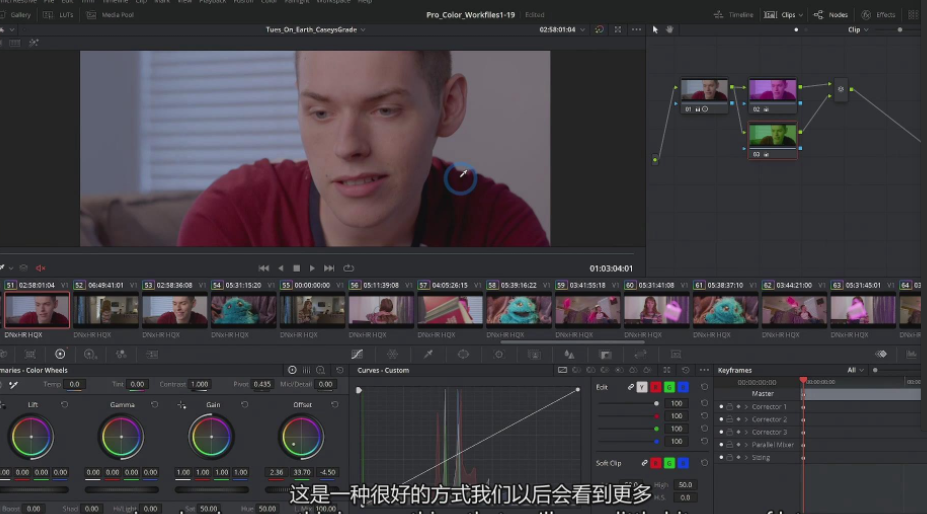Open the node editor Clip mode dropdown
This screenshot has width=927, height=514.
(x=866, y=30)
